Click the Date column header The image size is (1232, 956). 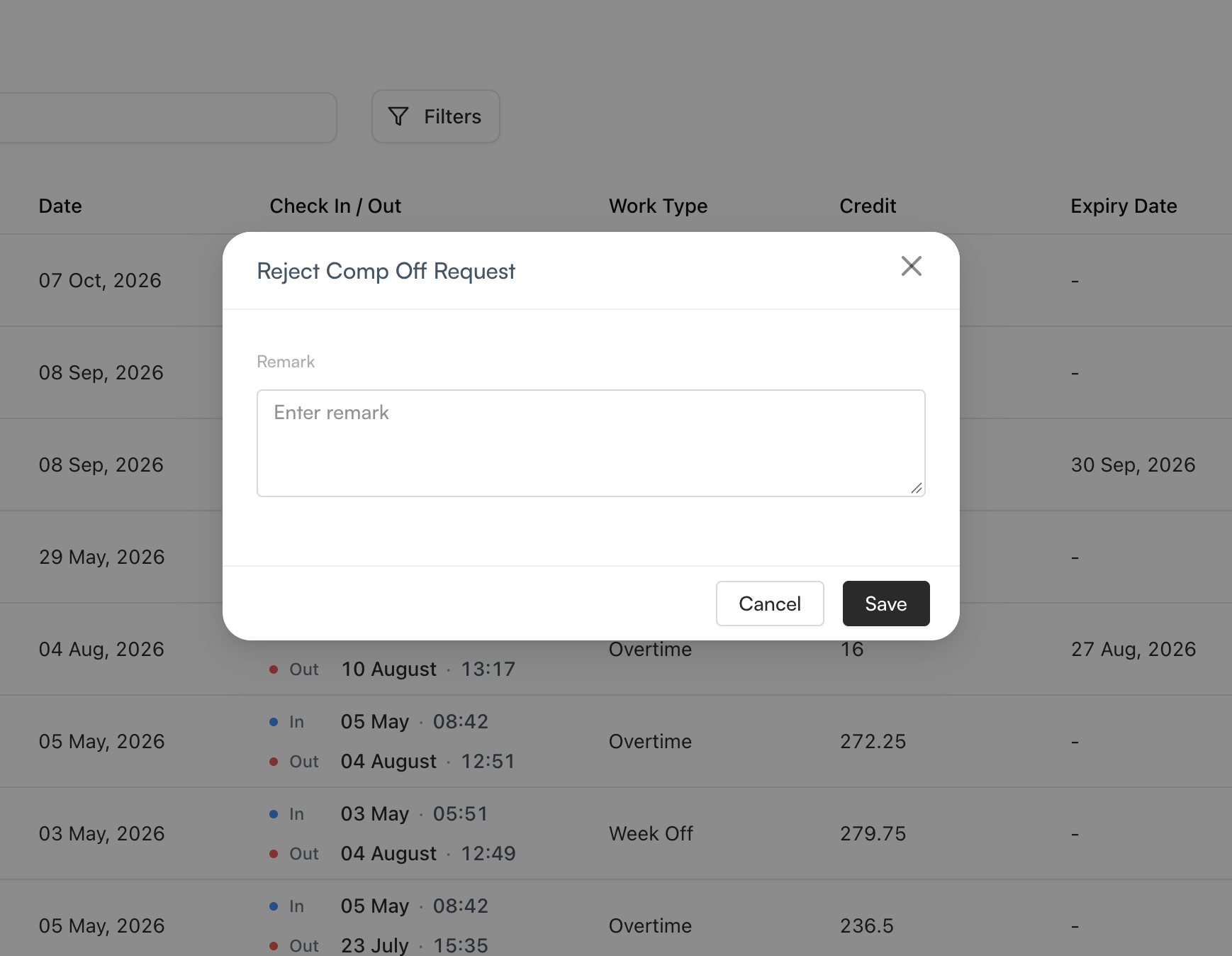coord(60,206)
